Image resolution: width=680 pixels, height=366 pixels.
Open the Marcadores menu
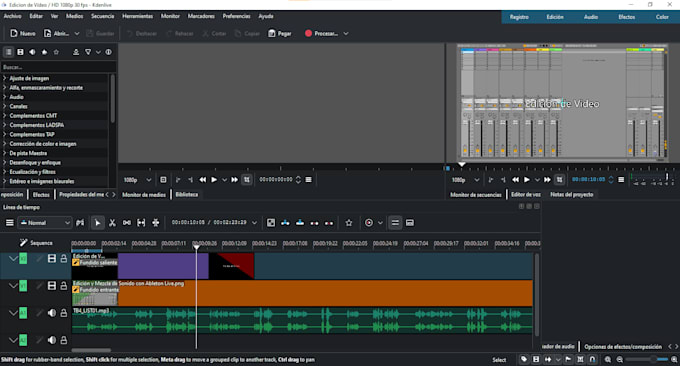[201, 16]
